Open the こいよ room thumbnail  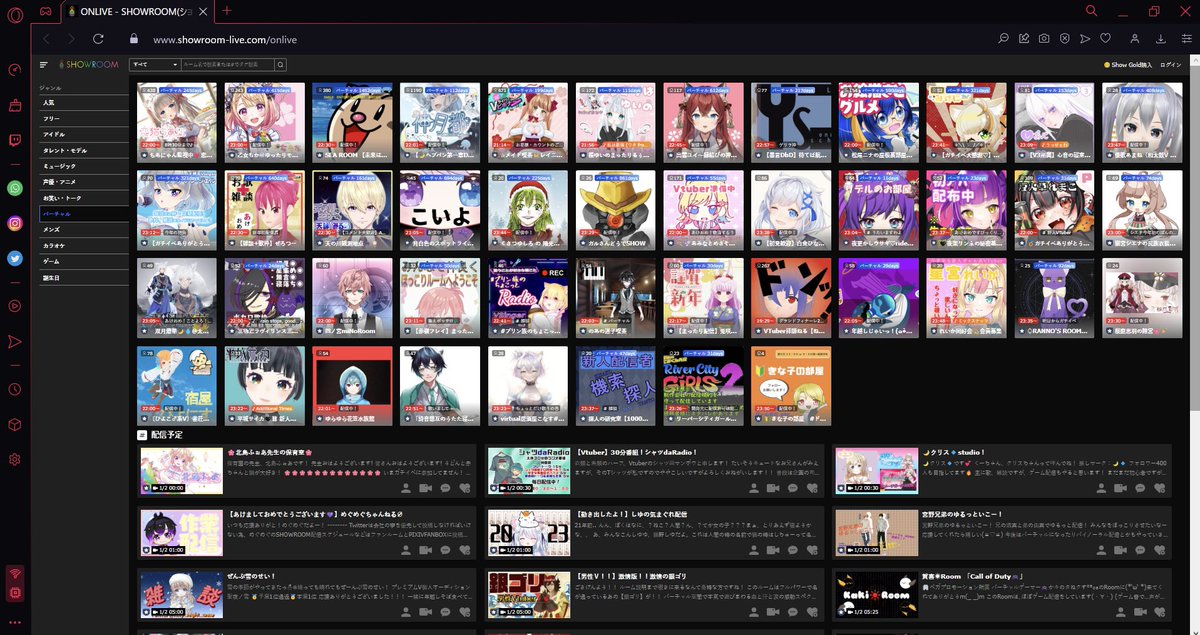click(440, 210)
